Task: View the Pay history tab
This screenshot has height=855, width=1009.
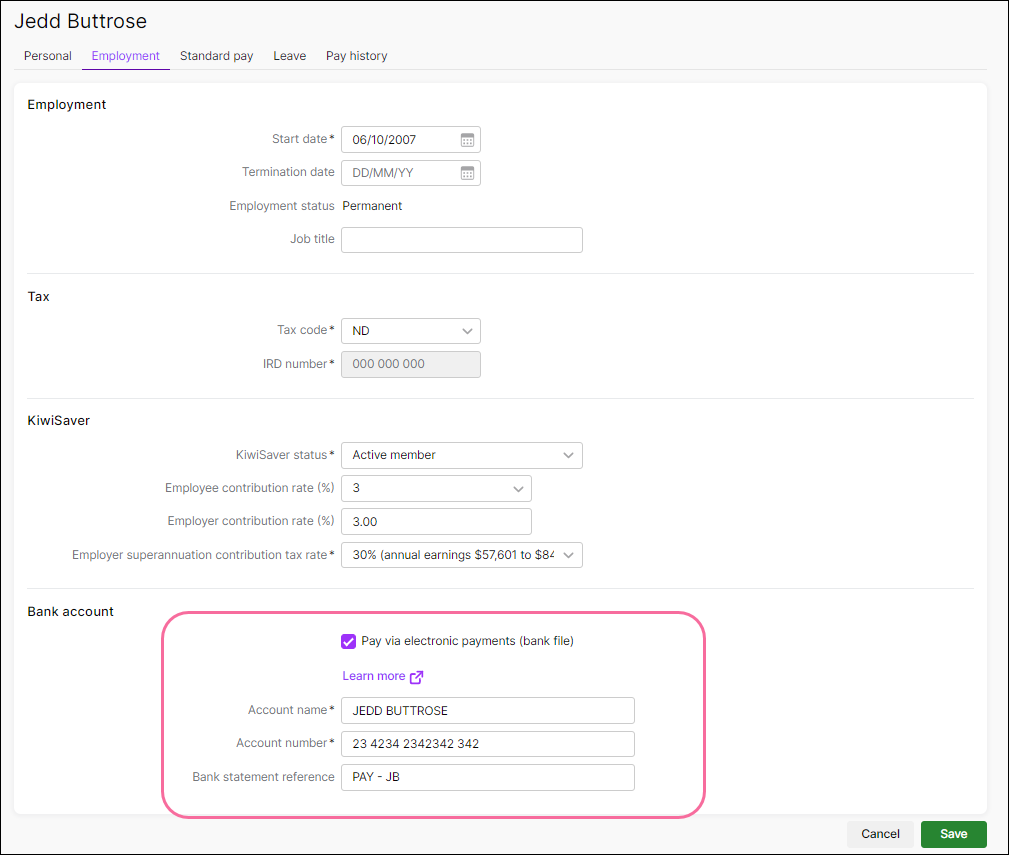Action: click(356, 56)
